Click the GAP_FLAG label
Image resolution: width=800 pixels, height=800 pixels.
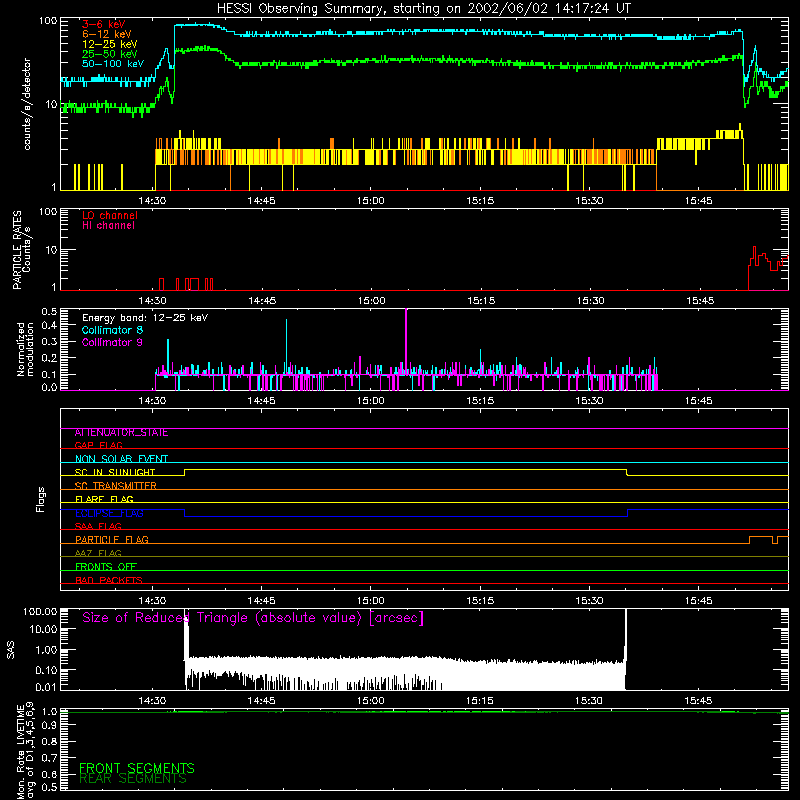click(98, 446)
